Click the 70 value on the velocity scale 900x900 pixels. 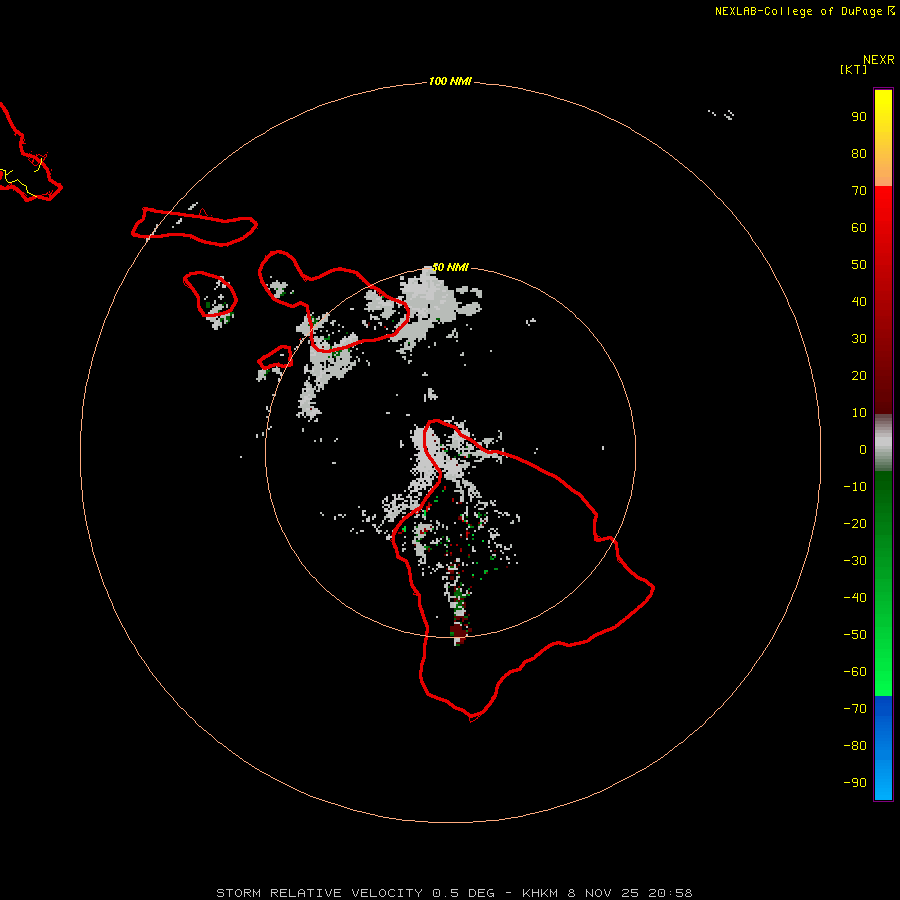tap(859, 191)
